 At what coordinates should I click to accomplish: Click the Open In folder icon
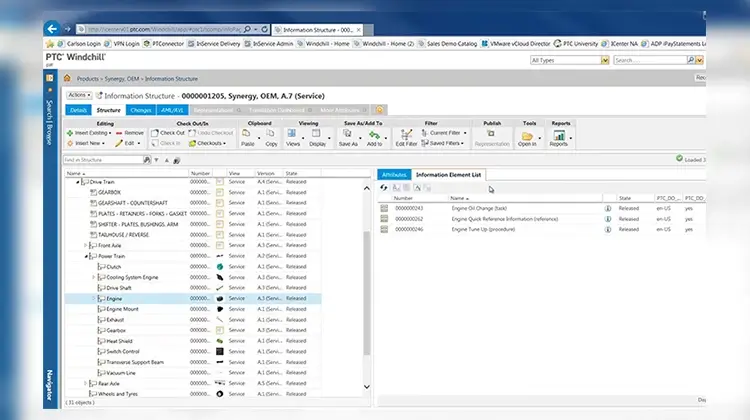click(527, 137)
